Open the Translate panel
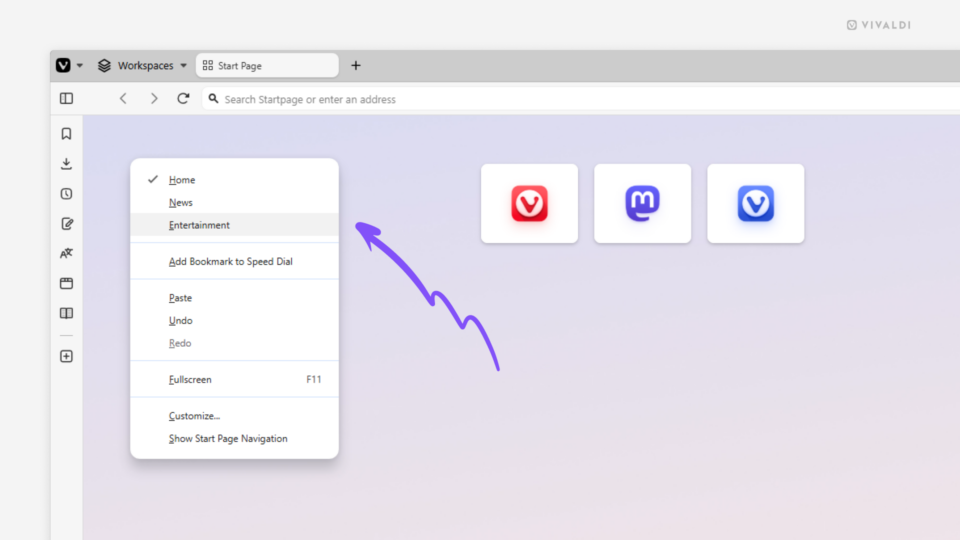 coord(67,253)
